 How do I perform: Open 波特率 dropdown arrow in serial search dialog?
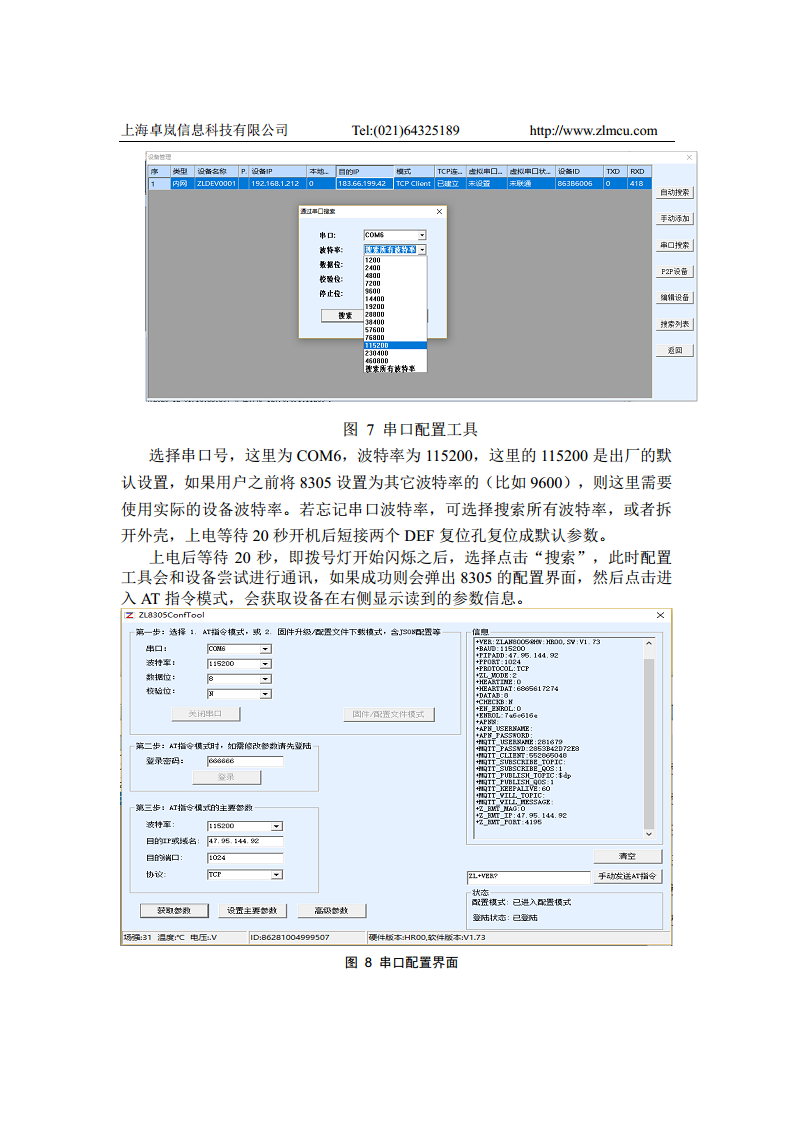point(422,250)
